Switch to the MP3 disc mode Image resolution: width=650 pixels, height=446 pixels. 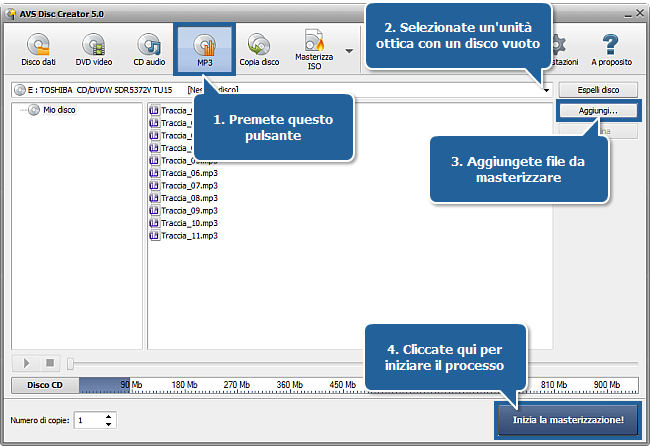point(204,50)
